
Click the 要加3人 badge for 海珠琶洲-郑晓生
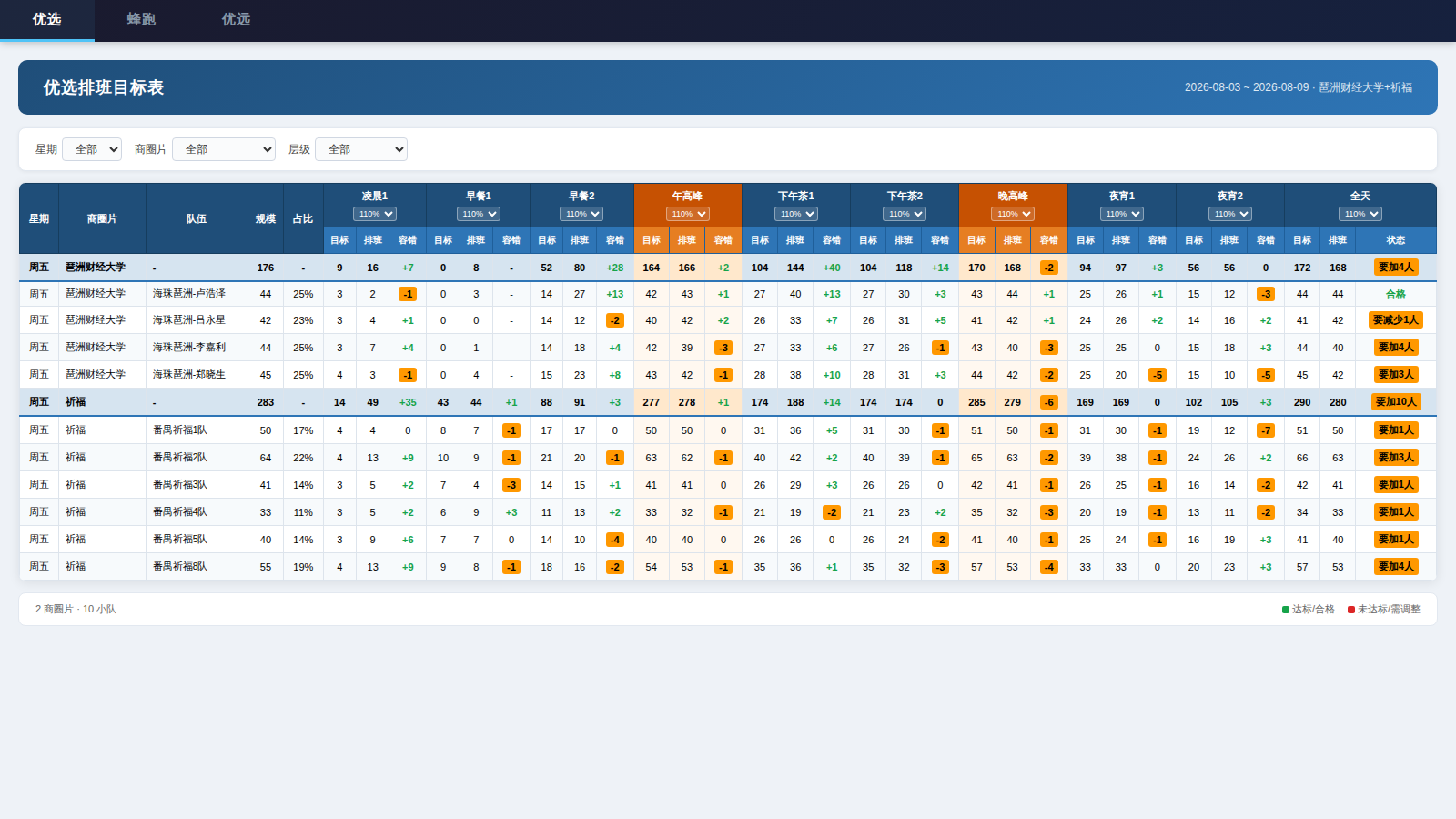coord(1396,375)
